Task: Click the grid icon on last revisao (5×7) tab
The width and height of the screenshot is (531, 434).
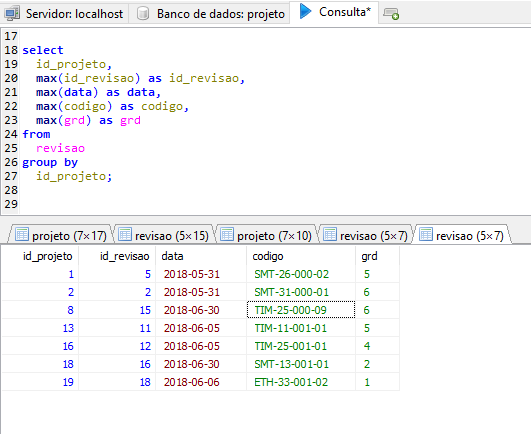Action: 426,235
